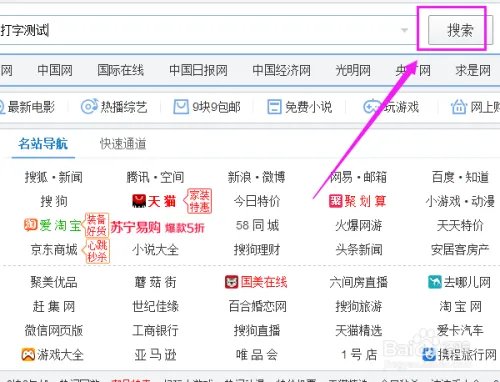Open the 安居客房产 link
Screen dimensions: 500x382
tap(460, 250)
